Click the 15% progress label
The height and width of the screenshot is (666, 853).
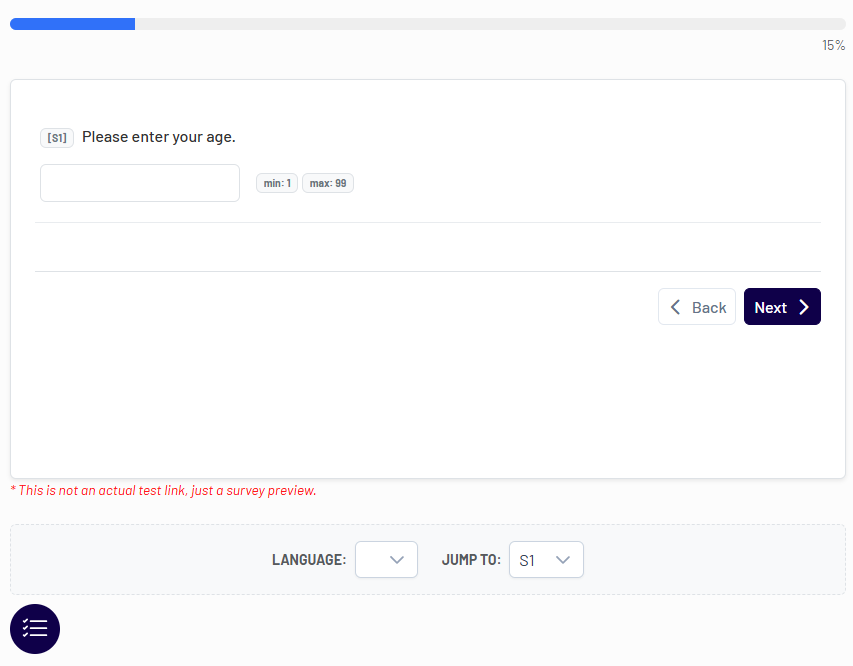coord(833,45)
